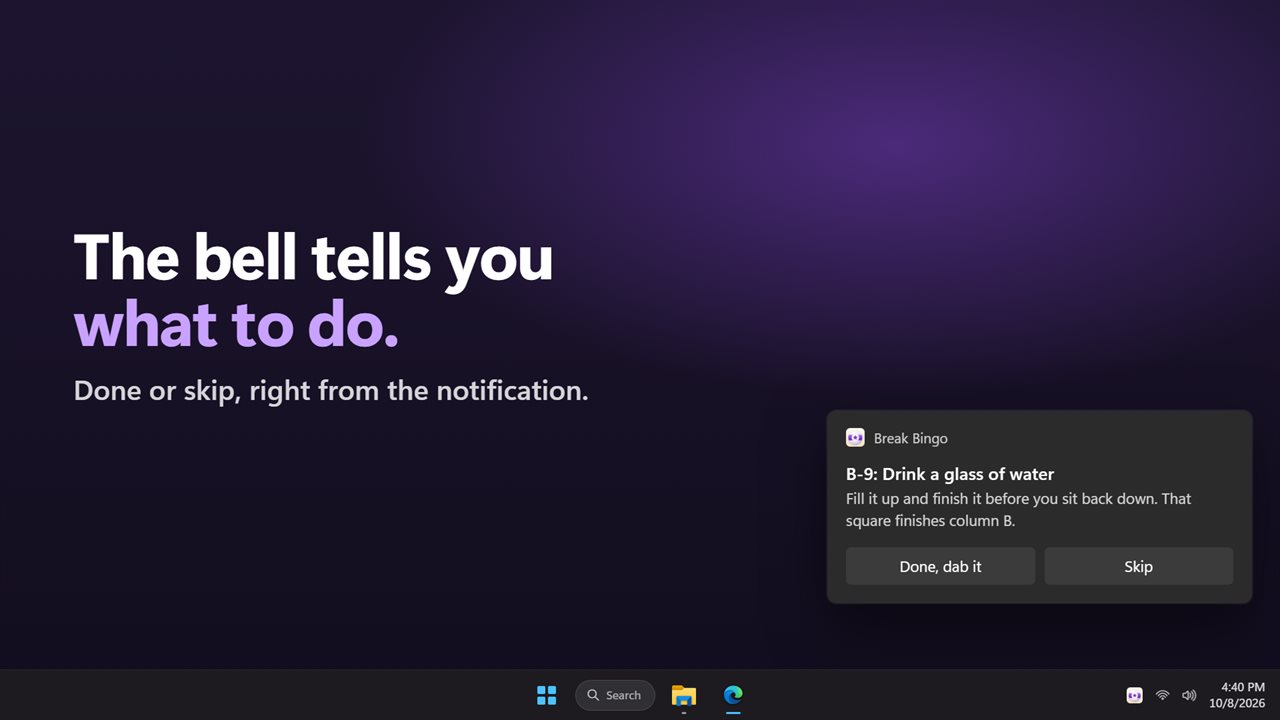Mark the task with Done, dab it
The height and width of the screenshot is (720, 1280).
(x=940, y=566)
